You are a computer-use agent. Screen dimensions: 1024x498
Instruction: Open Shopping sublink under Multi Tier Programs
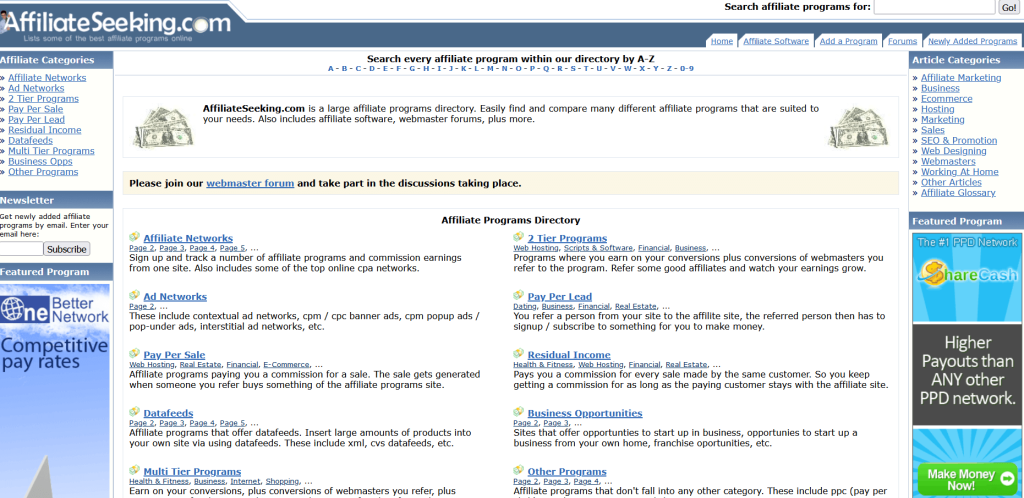point(282,481)
